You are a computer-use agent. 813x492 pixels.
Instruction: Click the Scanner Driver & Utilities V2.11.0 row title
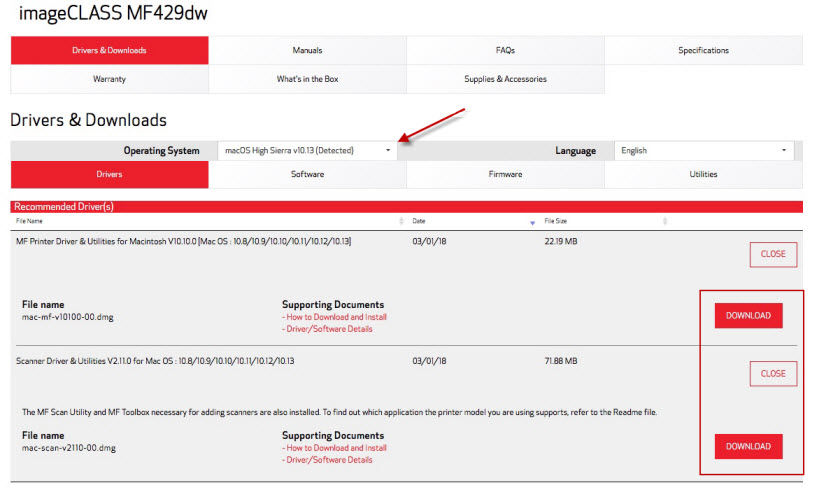coord(155,361)
